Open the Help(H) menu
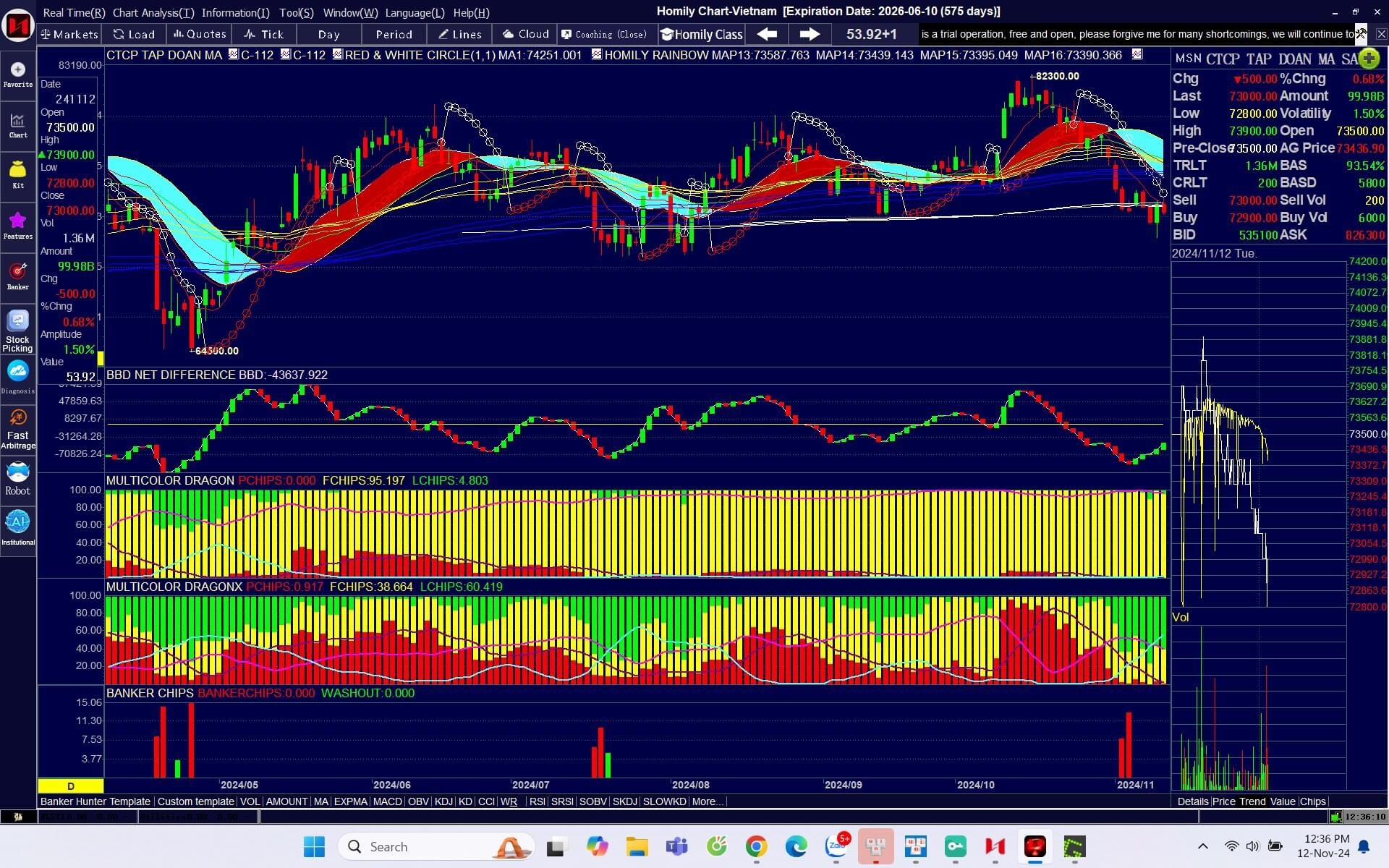This screenshot has width=1389, height=868. coord(471,12)
